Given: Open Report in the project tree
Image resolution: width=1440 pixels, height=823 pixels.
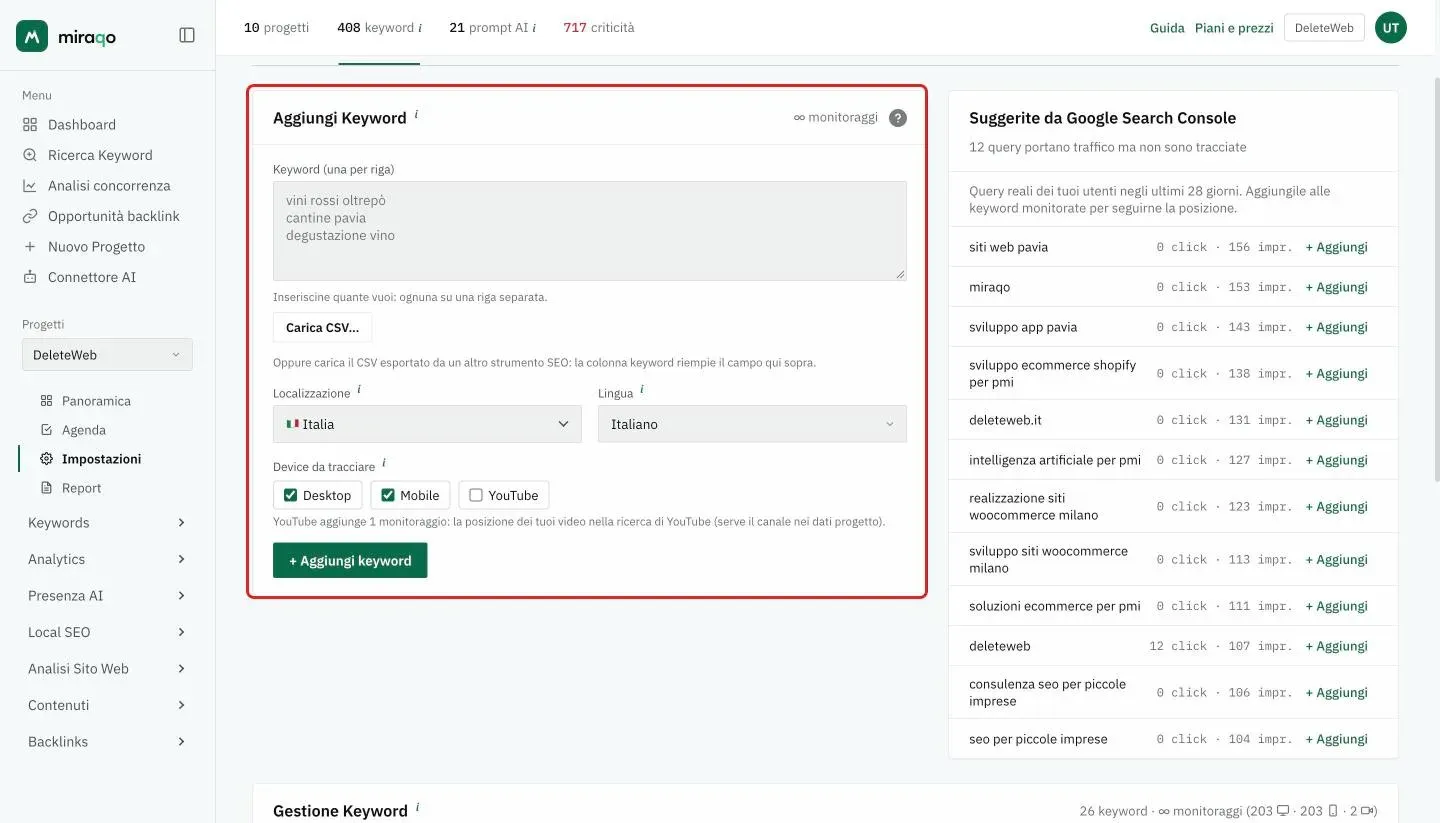Looking at the screenshot, I should coord(70,487).
